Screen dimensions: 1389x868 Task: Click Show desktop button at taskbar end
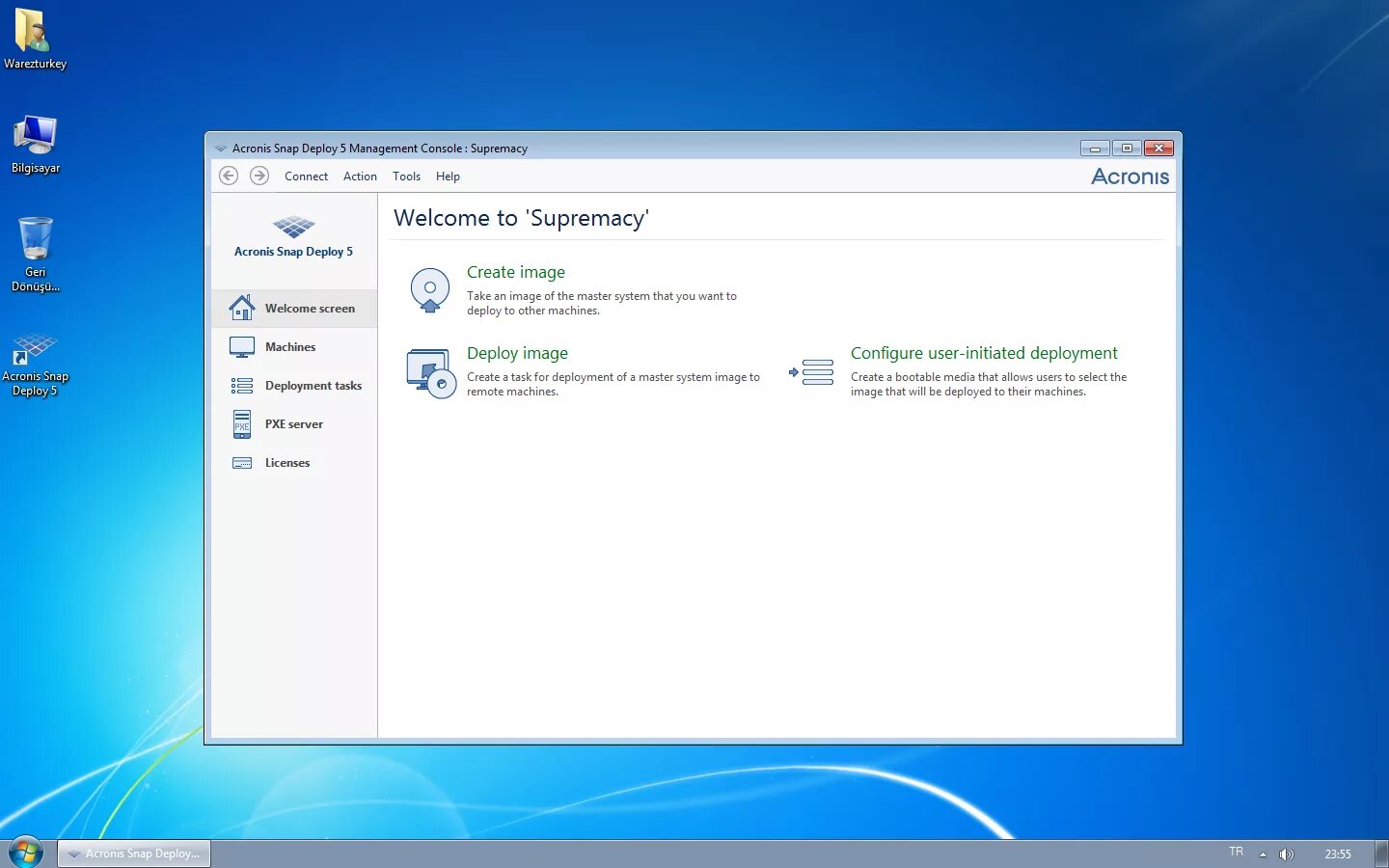click(x=1381, y=854)
